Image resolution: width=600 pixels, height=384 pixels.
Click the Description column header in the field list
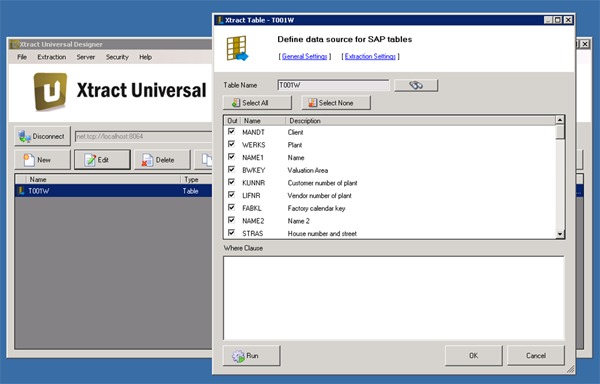pyautogui.click(x=420, y=121)
